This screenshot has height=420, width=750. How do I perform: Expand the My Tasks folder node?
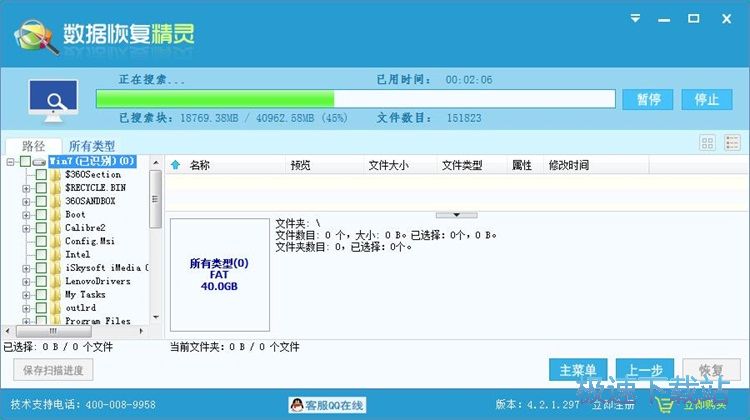[x=26, y=295]
